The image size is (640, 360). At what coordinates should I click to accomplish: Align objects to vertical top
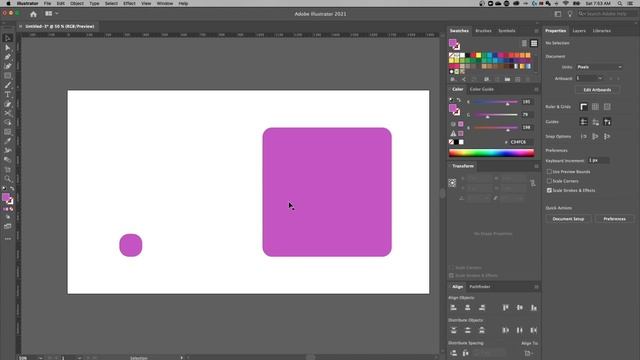[x=506, y=308]
